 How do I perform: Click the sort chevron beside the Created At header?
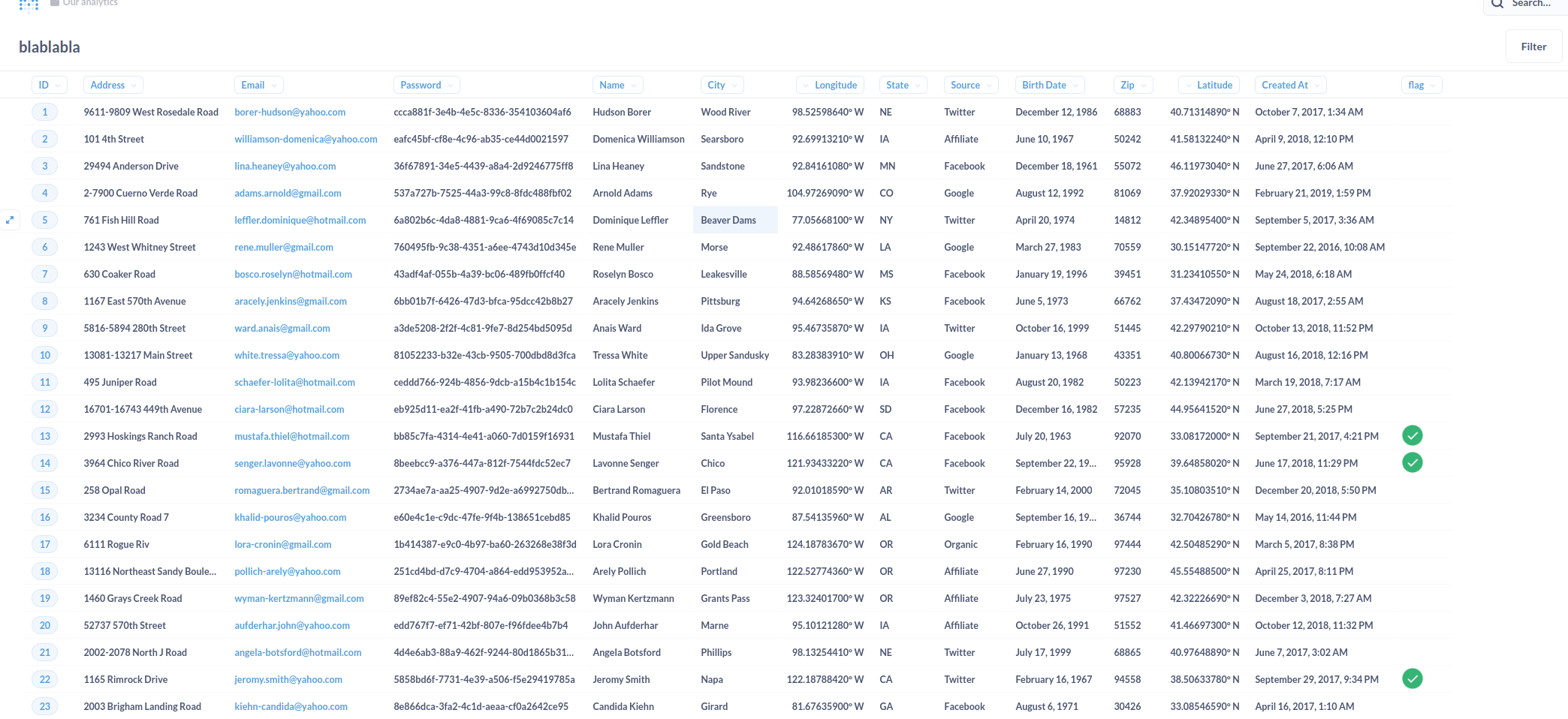(1319, 85)
